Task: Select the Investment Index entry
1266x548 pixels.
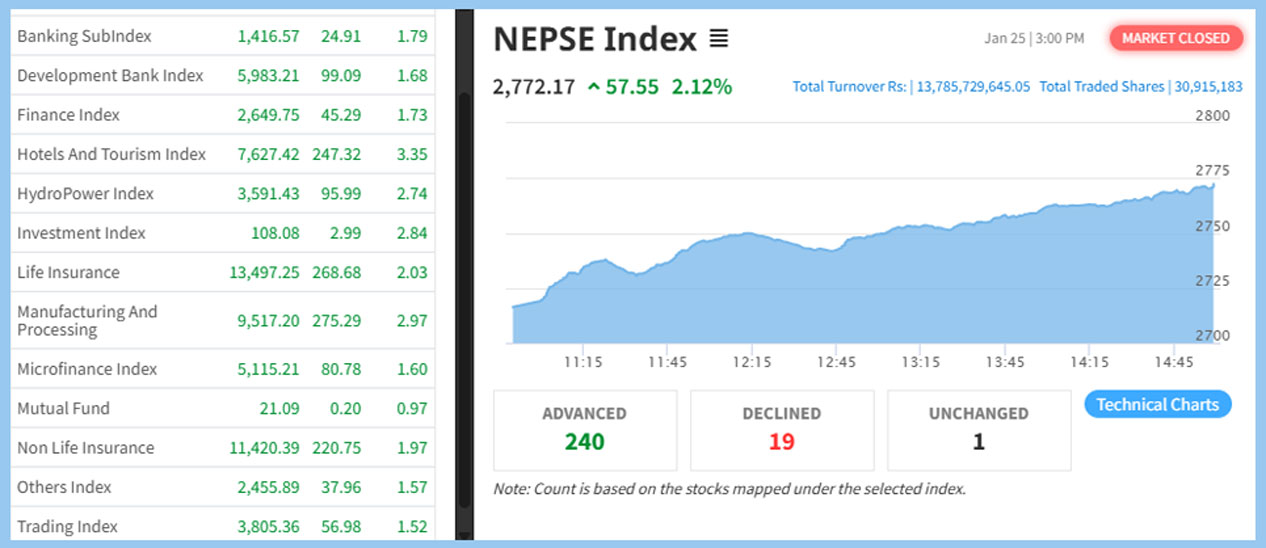Action: point(81,233)
